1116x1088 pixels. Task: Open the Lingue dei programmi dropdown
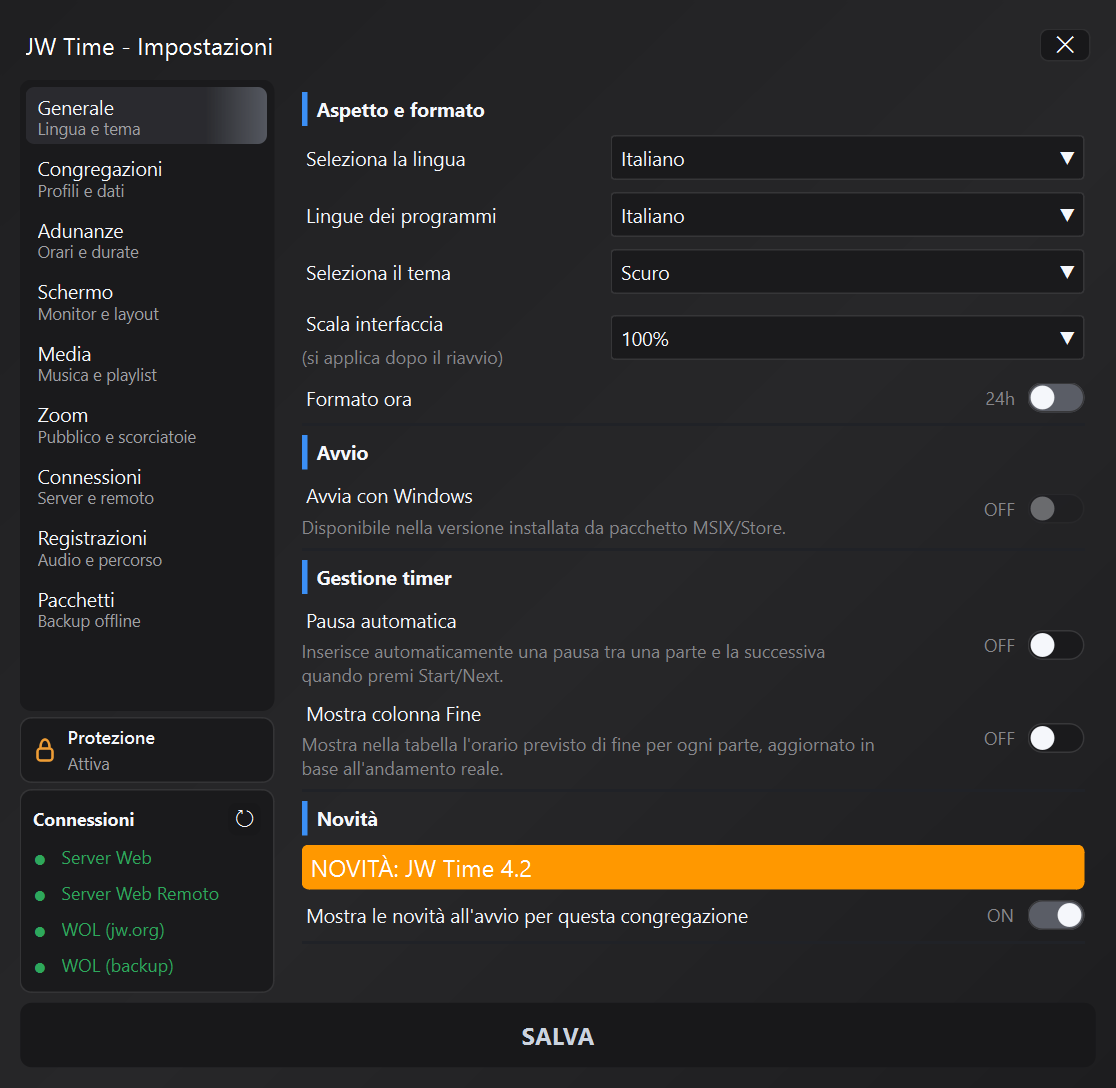[847, 215]
